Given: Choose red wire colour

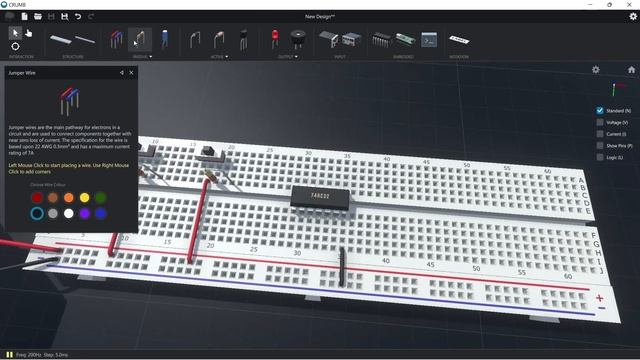Looking at the screenshot, I should [37, 198].
